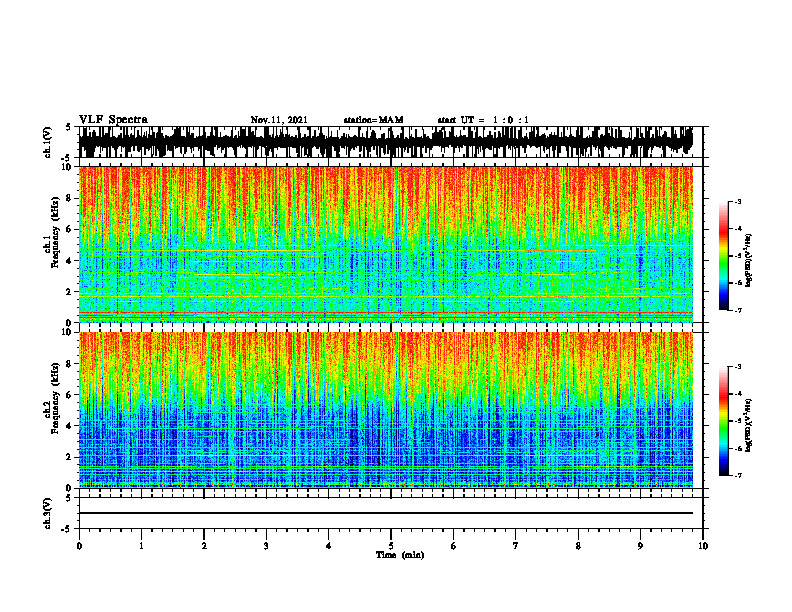The width and height of the screenshot is (792, 612).
Task: Click the "-7" label on ch.2 color bar
Action: pyautogui.click(x=738, y=475)
